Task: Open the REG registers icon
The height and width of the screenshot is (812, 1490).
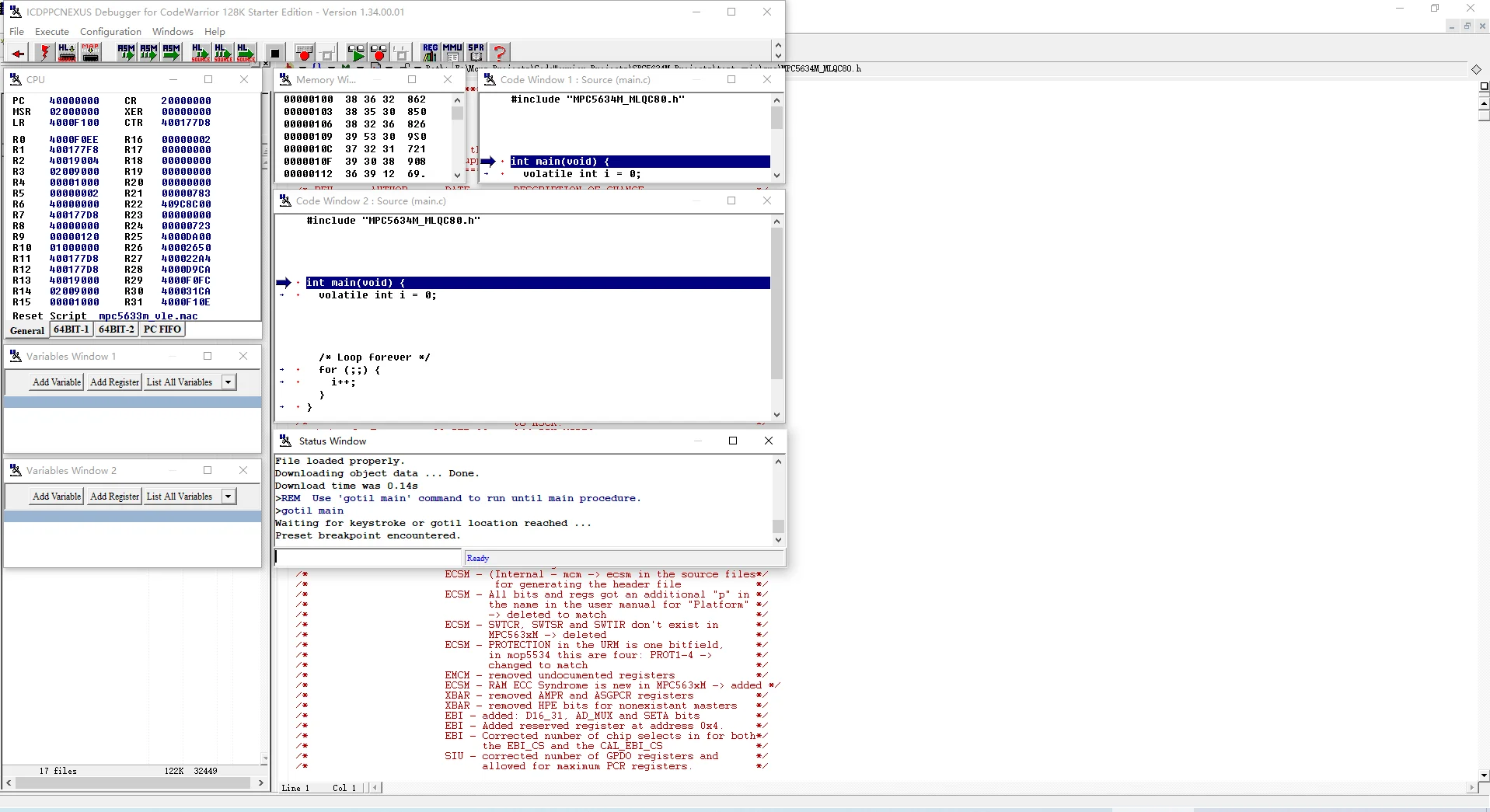Action: pyautogui.click(x=430, y=53)
